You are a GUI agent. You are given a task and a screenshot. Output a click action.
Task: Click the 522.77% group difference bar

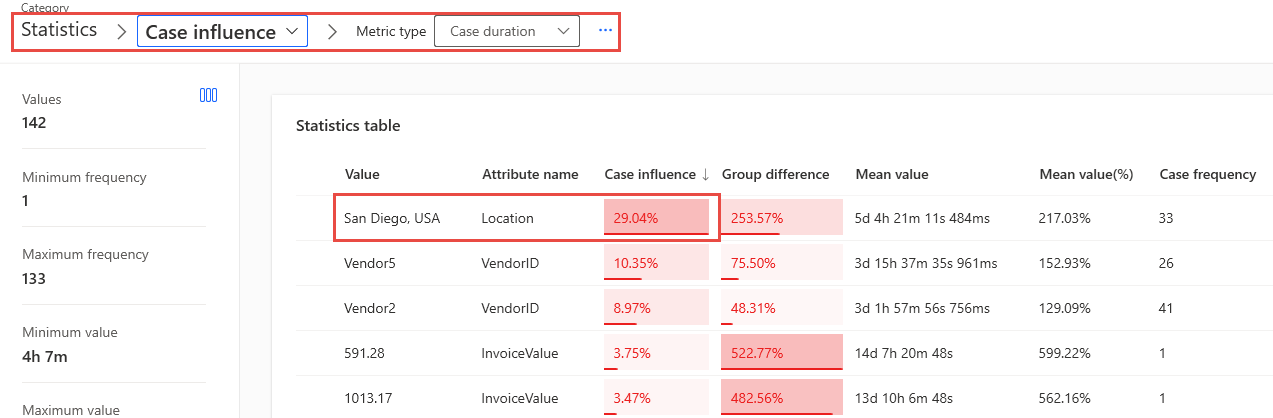coord(781,354)
